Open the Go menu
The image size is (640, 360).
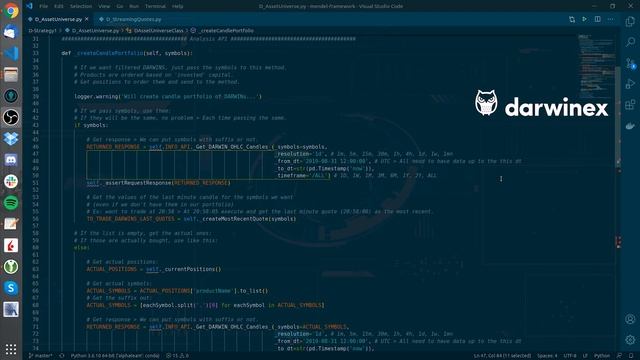coord(120,6)
